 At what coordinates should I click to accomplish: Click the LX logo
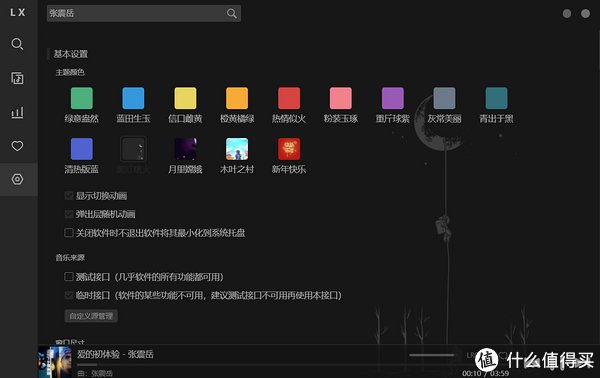(x=18, y=13)
